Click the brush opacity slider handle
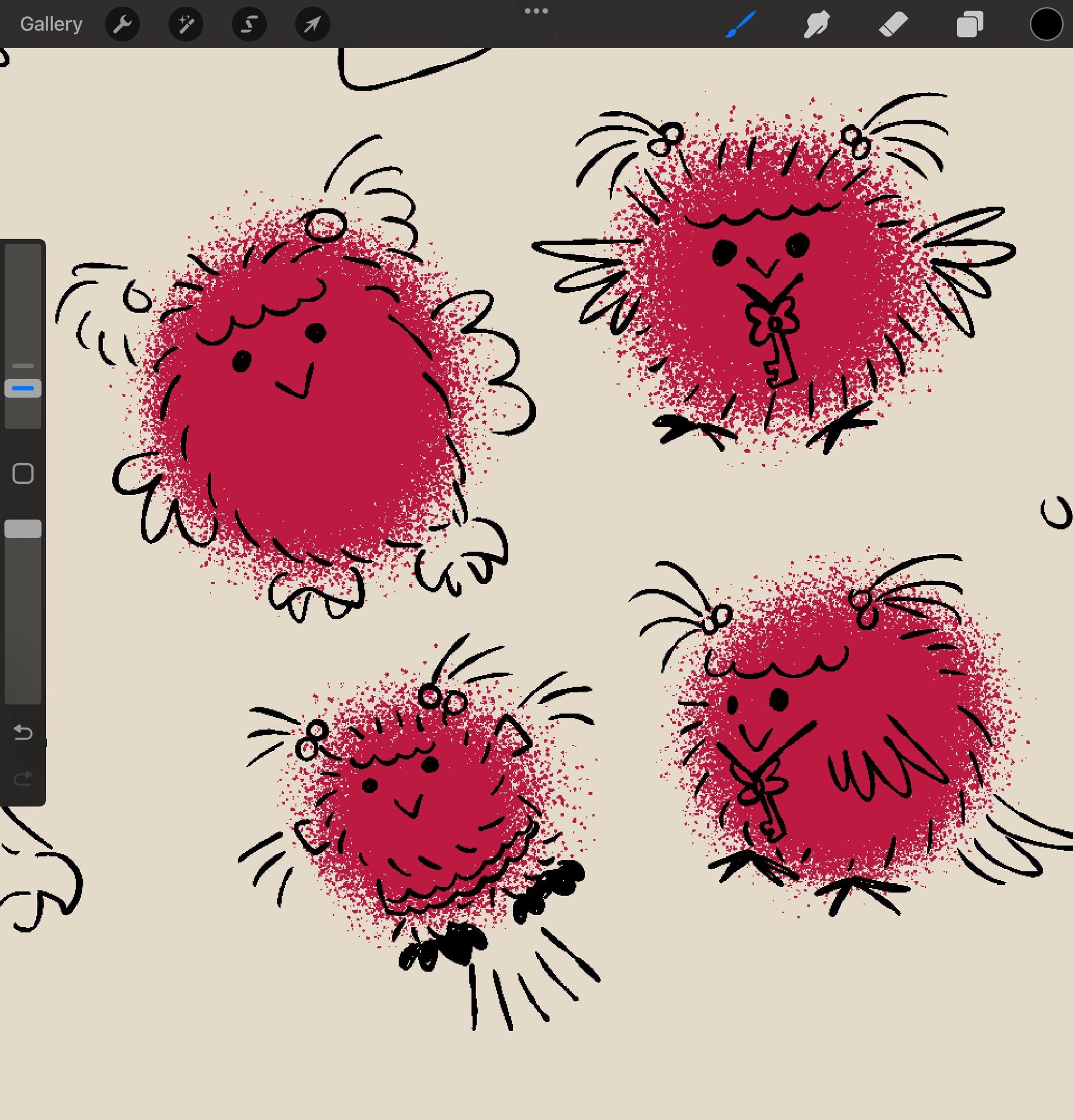 click(23, 529)
